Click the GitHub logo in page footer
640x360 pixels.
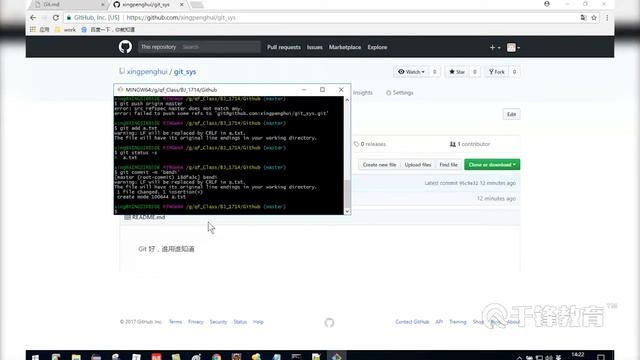coord(329,322)
